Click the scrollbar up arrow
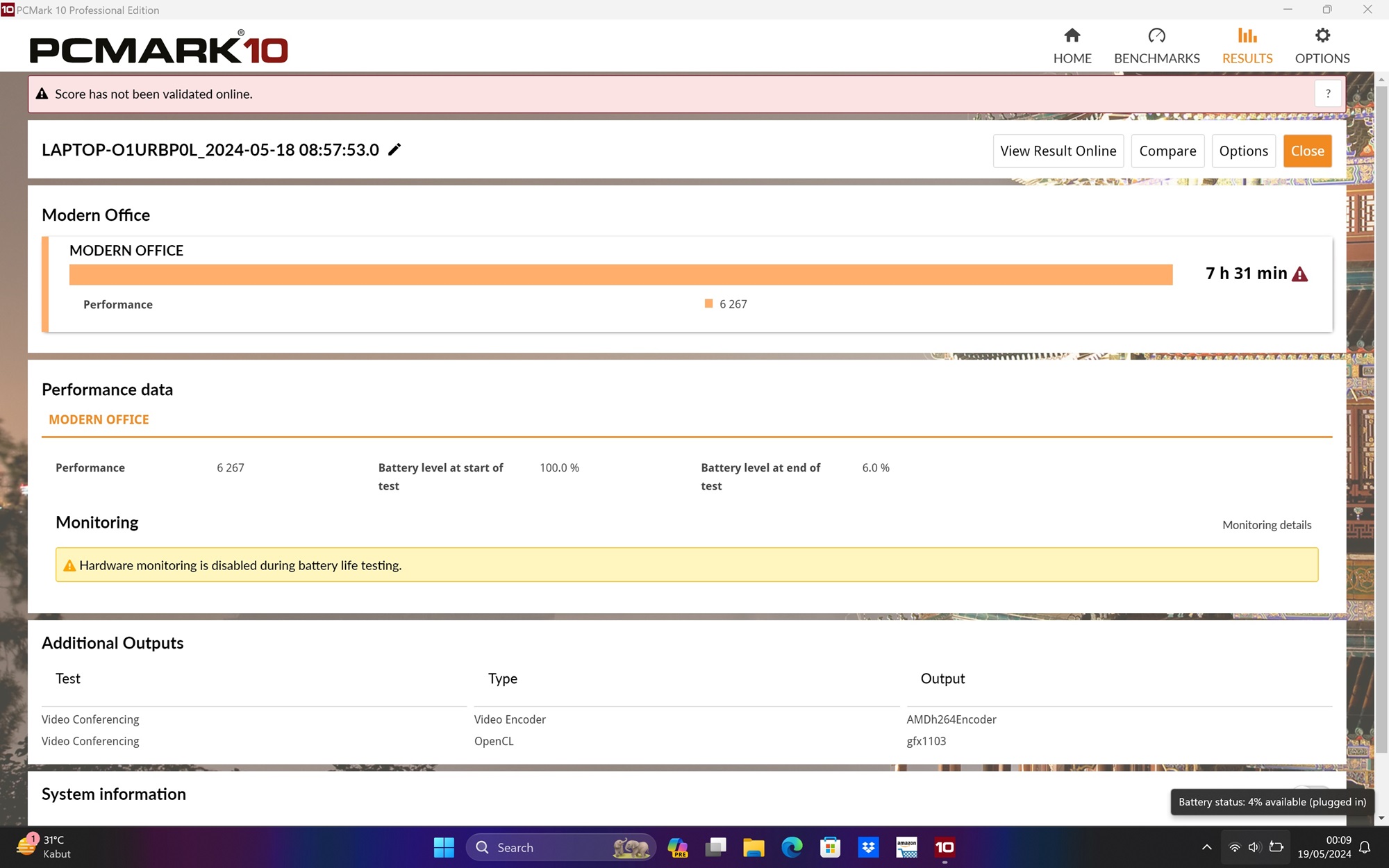This screenshot has height=868, width=1389. coord(1381,79)
